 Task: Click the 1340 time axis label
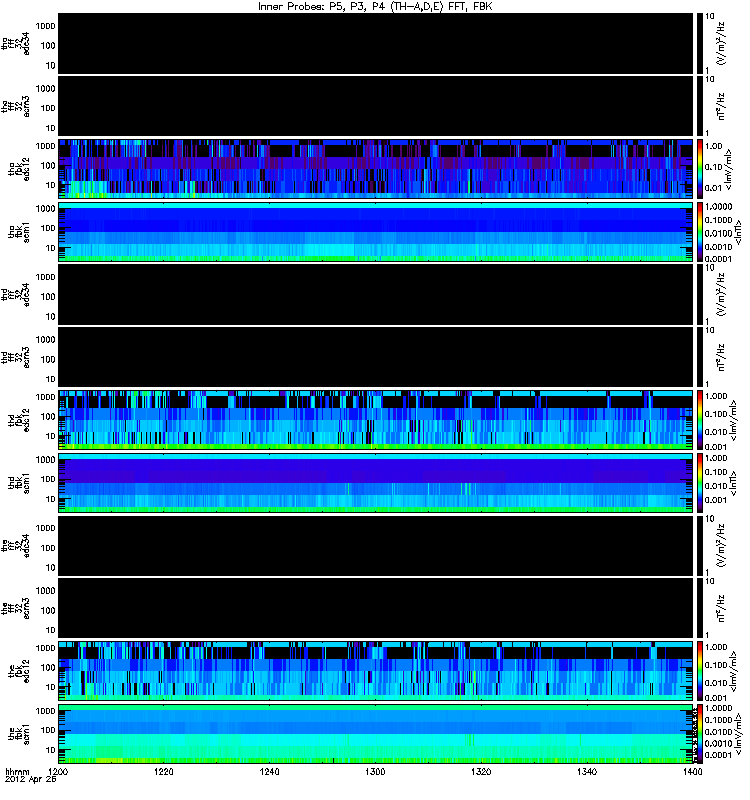point(587,772)
